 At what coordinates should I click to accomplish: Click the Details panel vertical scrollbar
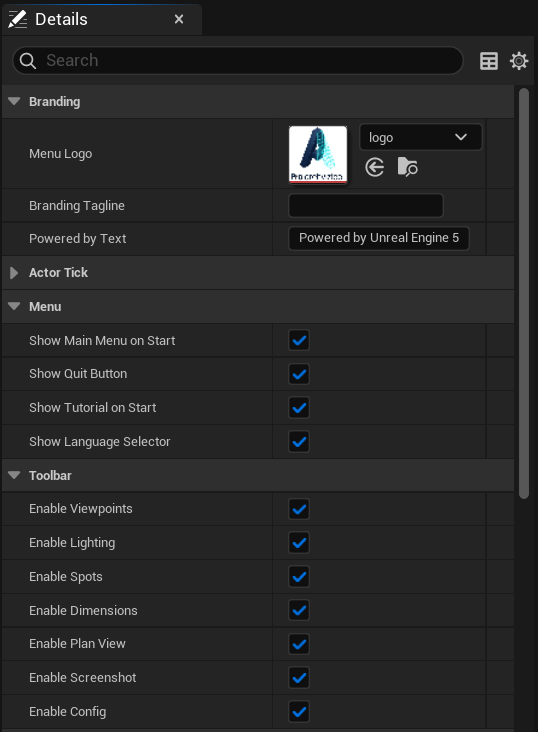pyautogui.click(x=524, y=293)
